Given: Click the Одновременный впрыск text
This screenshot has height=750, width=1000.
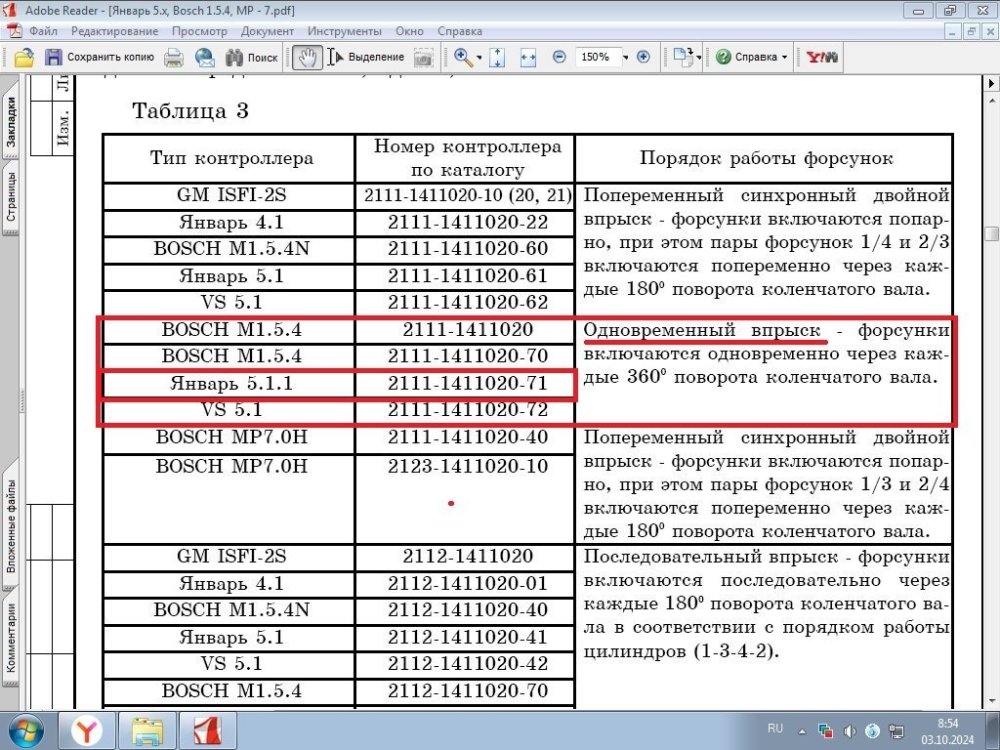Looking at the screenshot, I should (x=702, y=330).
